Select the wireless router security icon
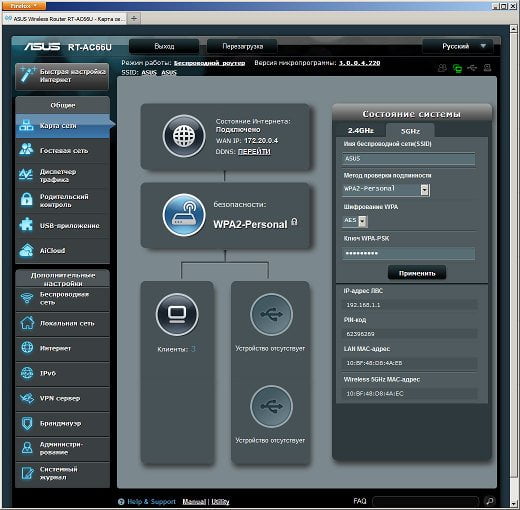The image size is (520, 510). (184, 215)
